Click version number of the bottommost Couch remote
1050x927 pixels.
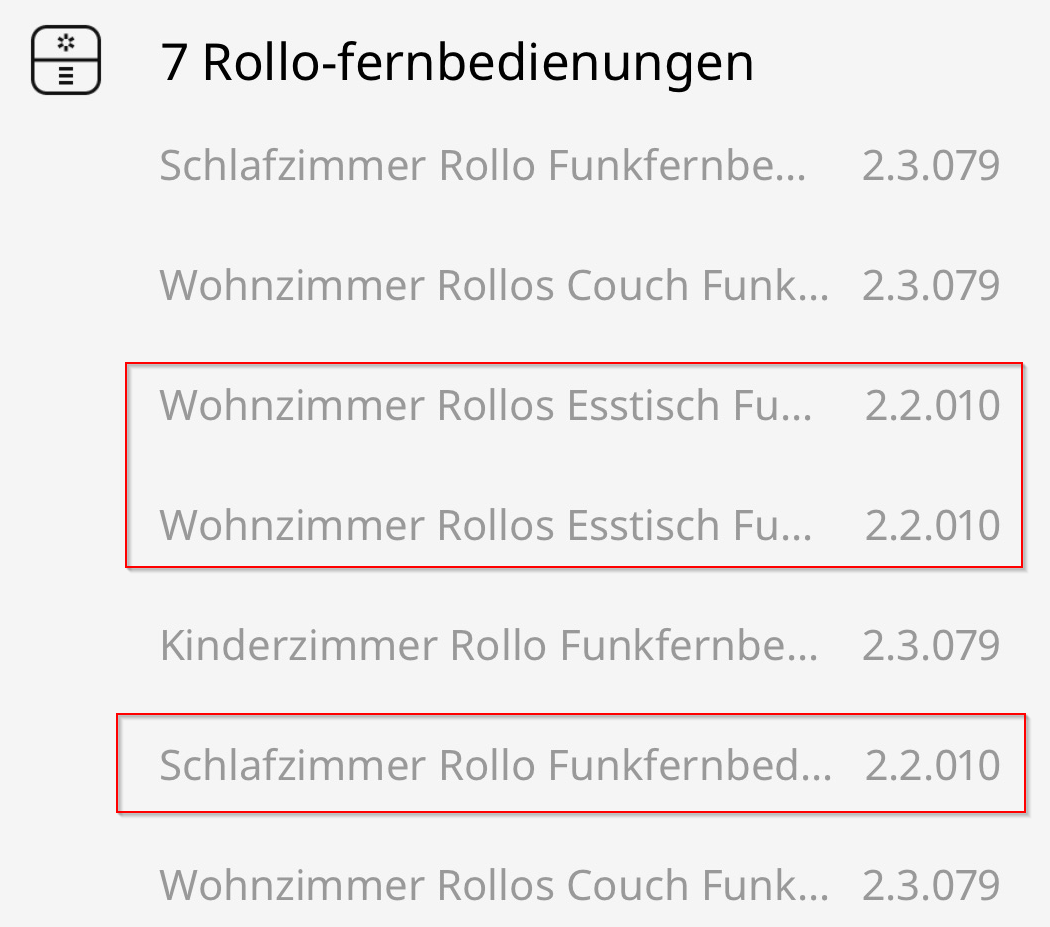[x=931, y=886]
